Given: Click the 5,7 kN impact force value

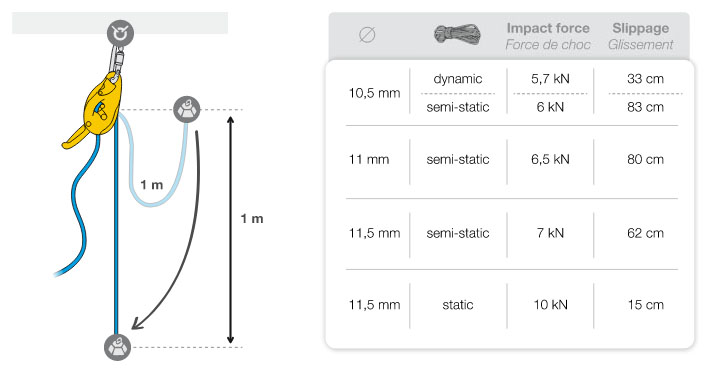Looking at the screenshot, I should [550, 79].
